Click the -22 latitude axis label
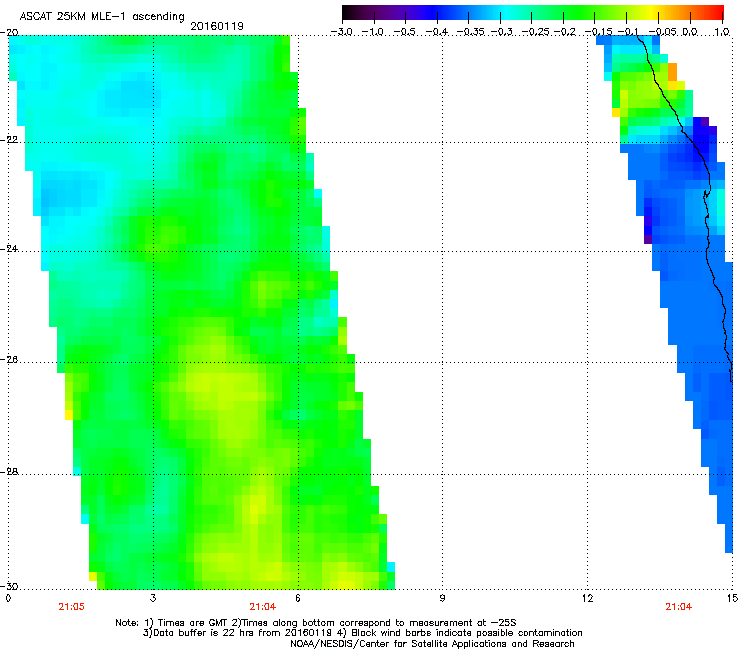 click(x=9, y=140)
